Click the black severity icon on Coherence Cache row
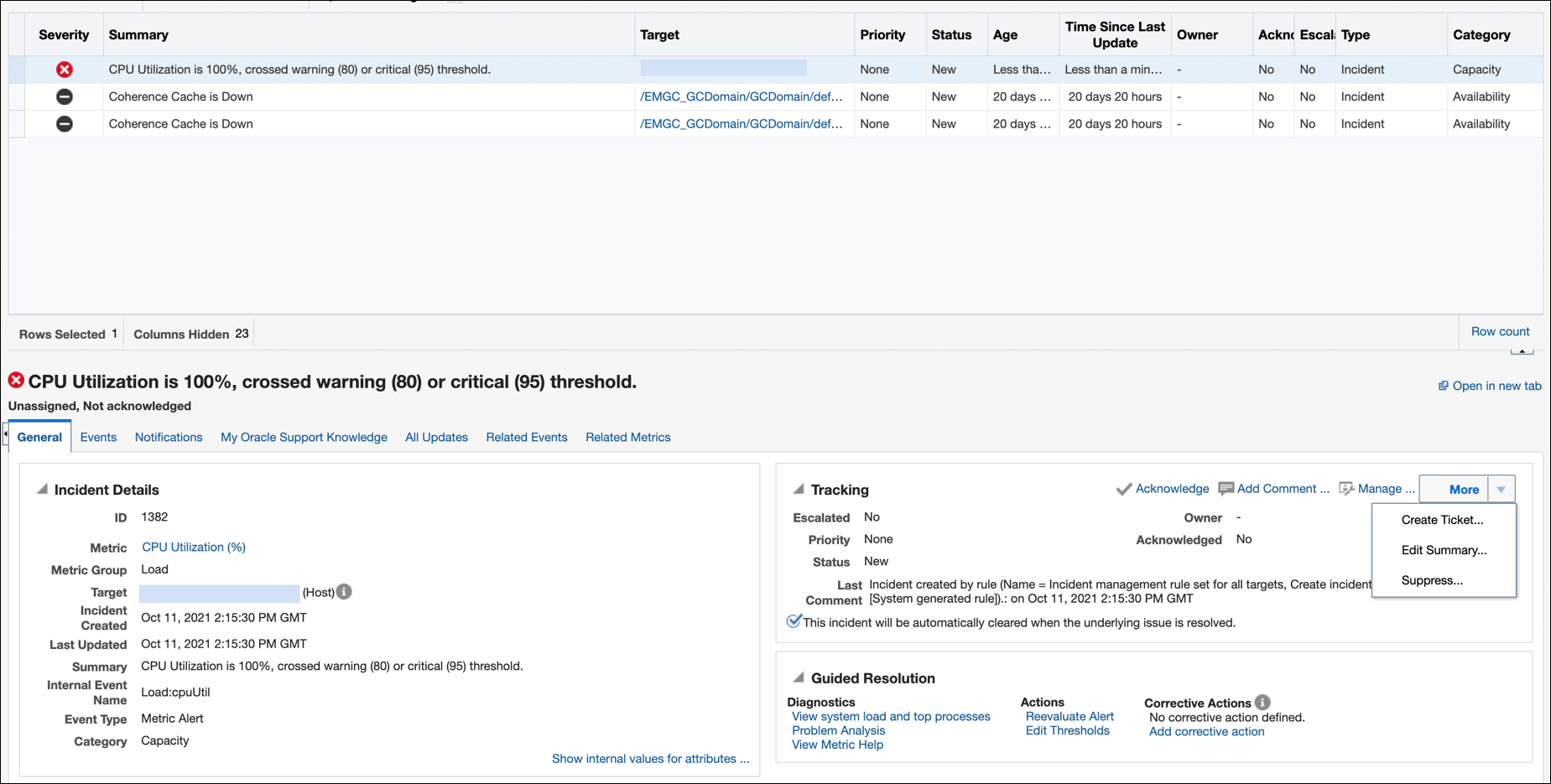Viewport: 1551px width, 784px height. [65, 96]
